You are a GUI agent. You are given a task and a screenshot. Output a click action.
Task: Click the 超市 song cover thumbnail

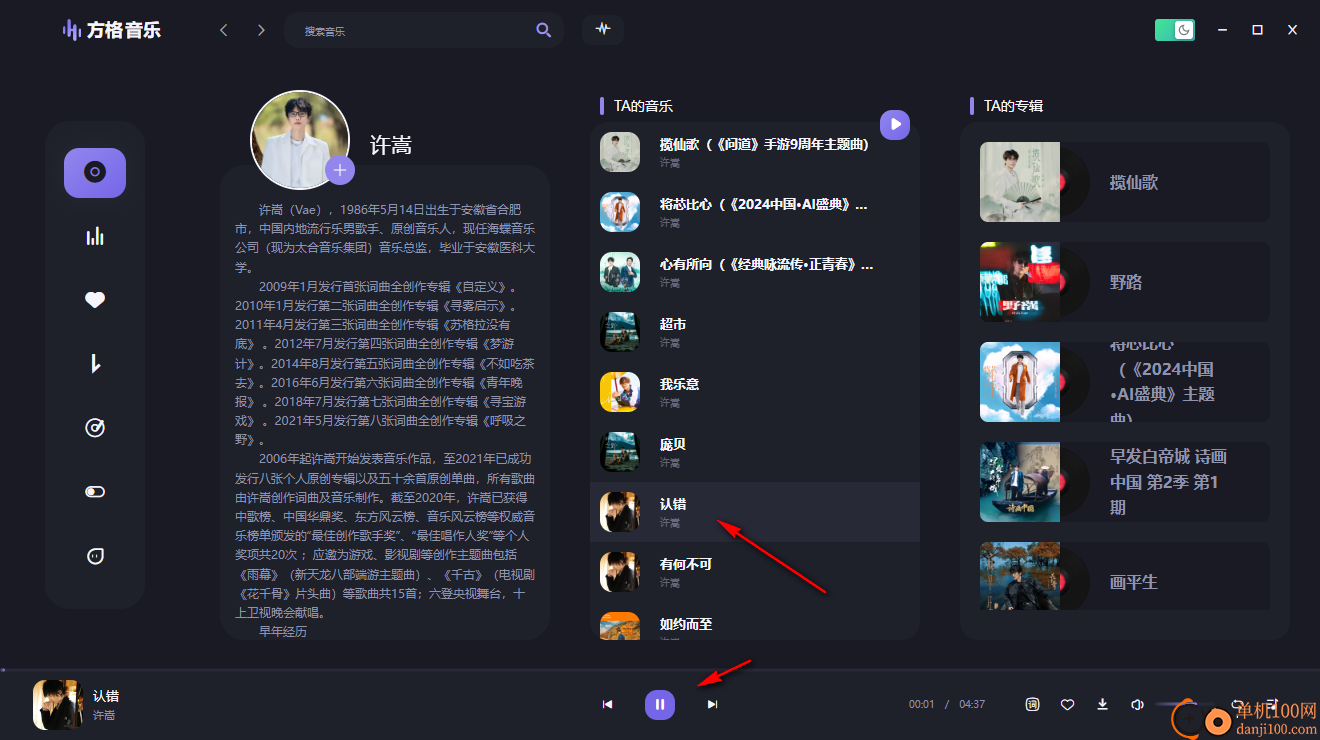coord(620,332)
